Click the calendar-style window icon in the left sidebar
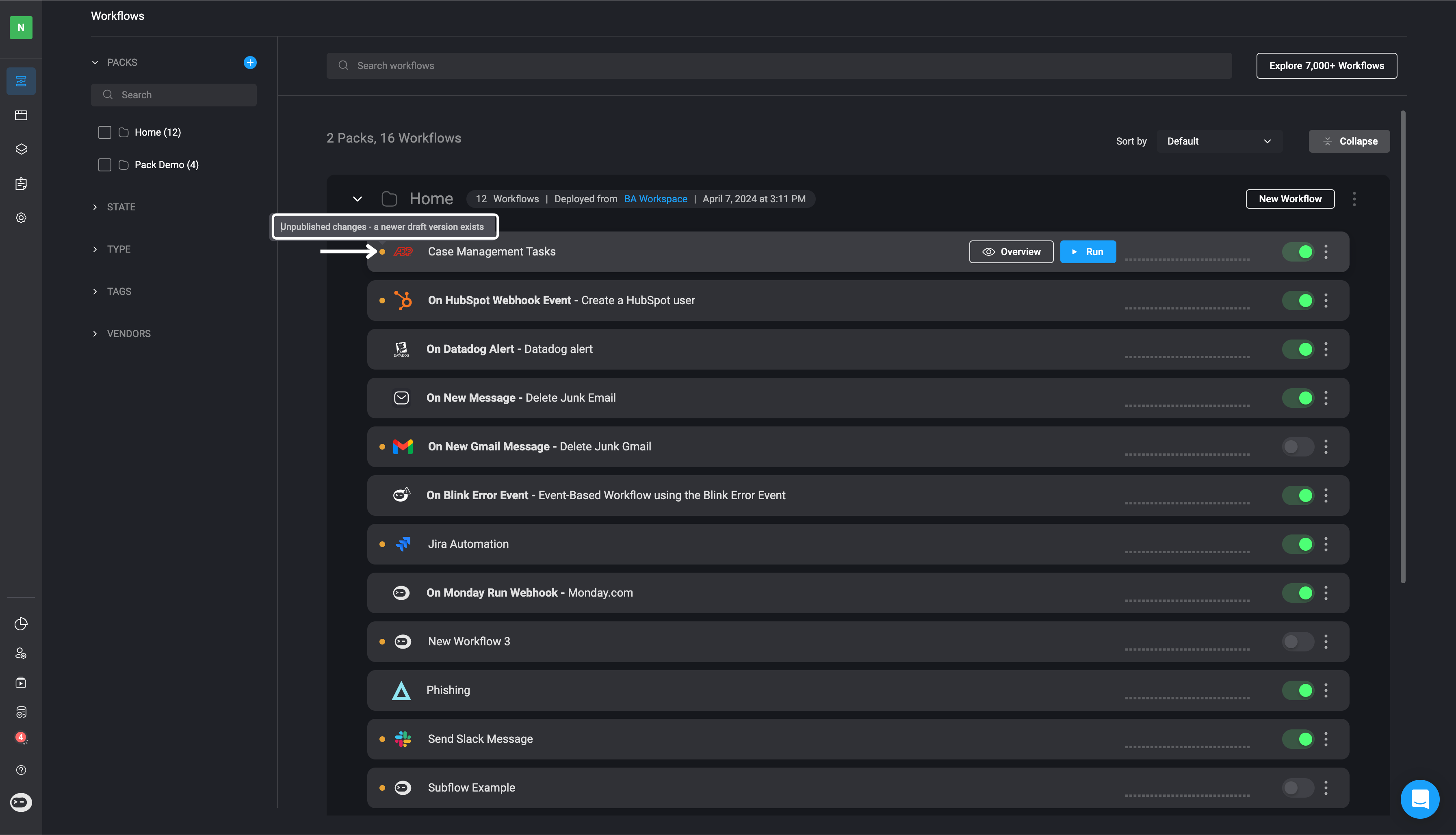The height and width of the screenshot is (835, 1456). pyautogui.click(x=21, y=115)
